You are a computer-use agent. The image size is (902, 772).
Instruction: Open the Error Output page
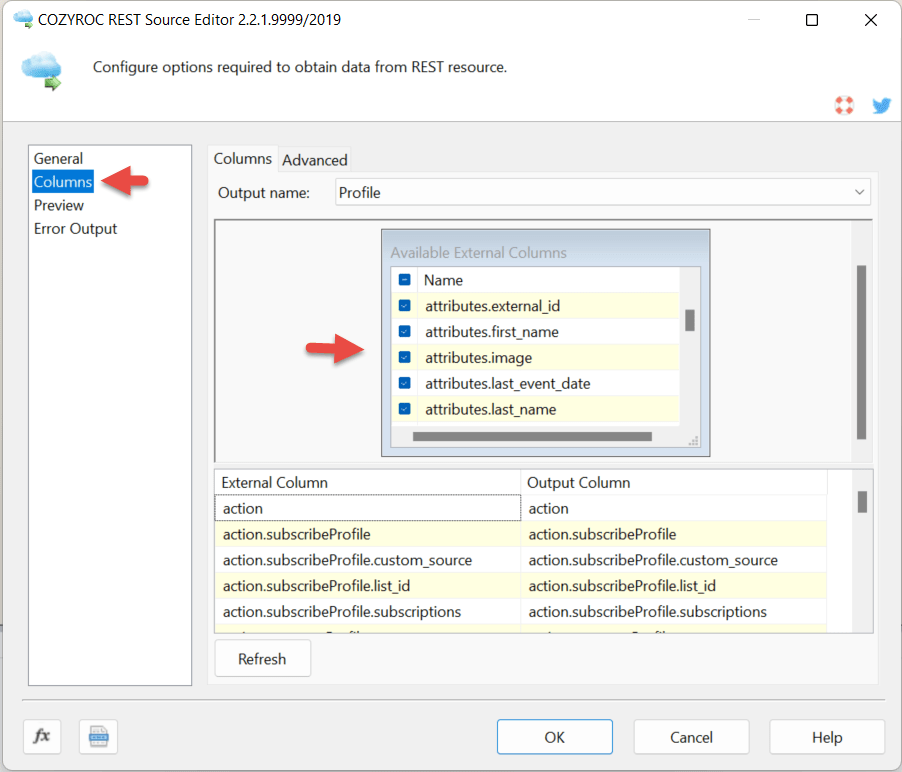pos(75,229)
